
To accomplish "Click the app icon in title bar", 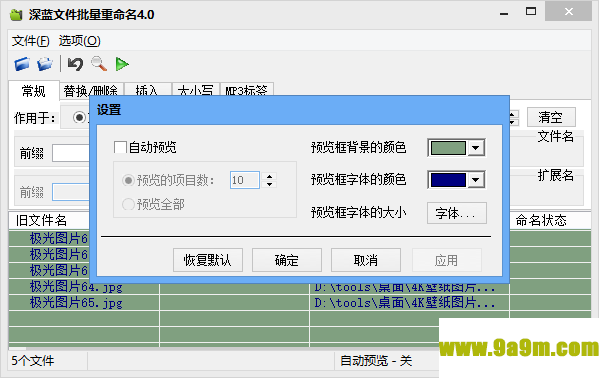I will coord(16,15).
